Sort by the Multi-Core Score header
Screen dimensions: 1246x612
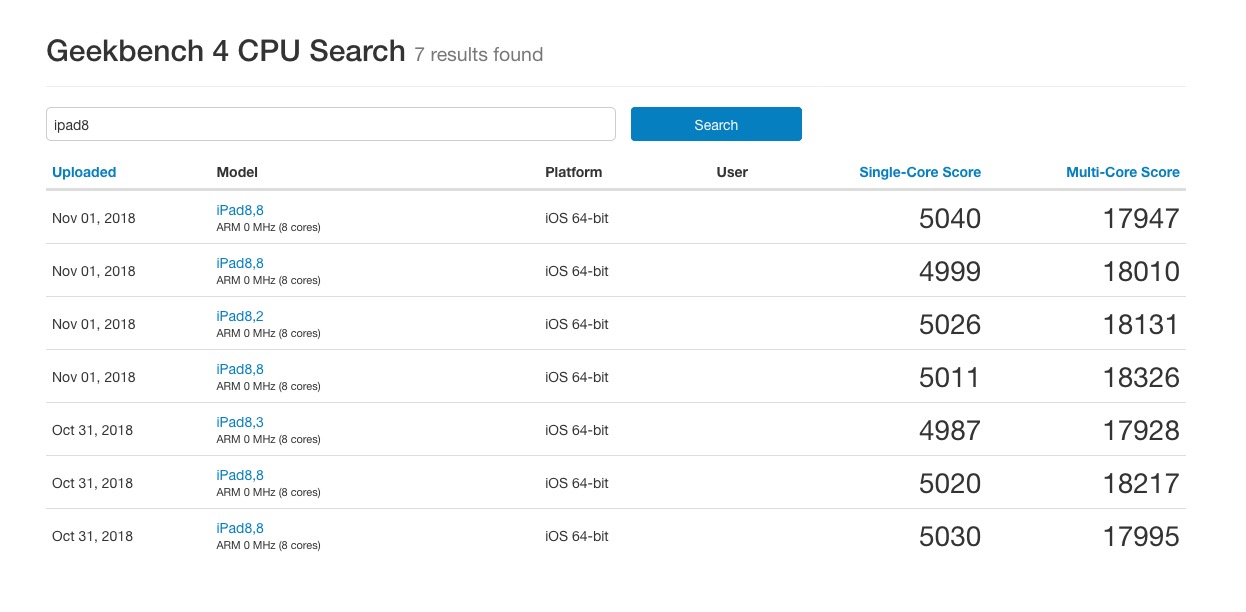point(1122,172)
